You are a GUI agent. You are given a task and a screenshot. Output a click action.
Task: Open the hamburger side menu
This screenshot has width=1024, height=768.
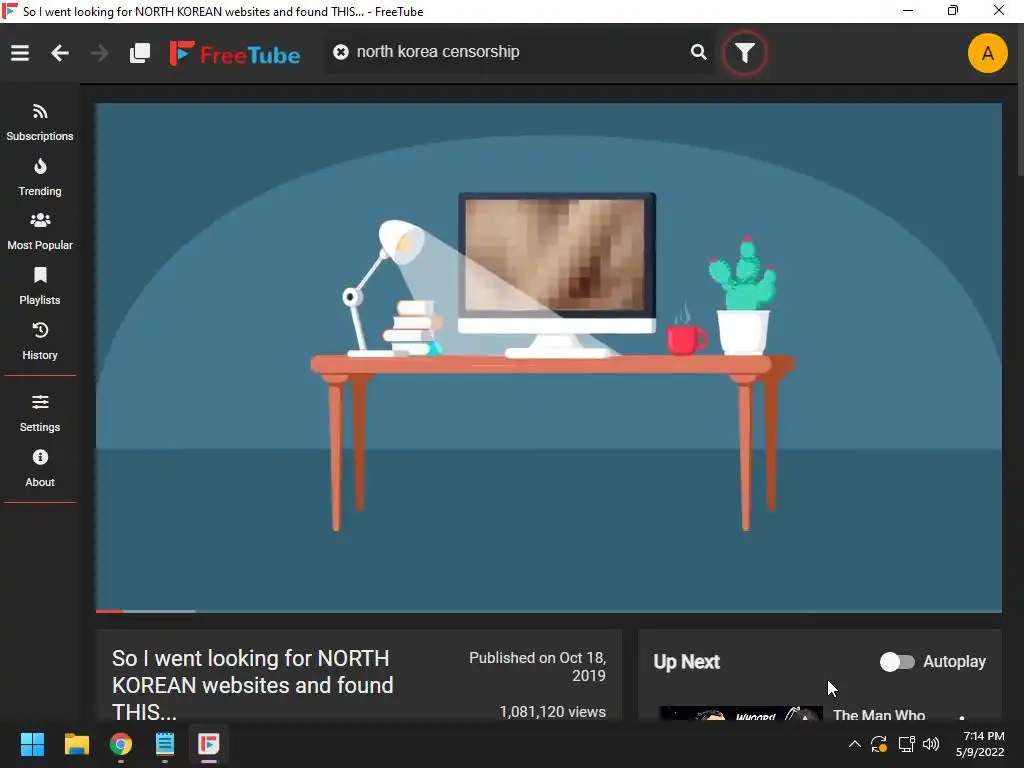[x=20, y=53]
